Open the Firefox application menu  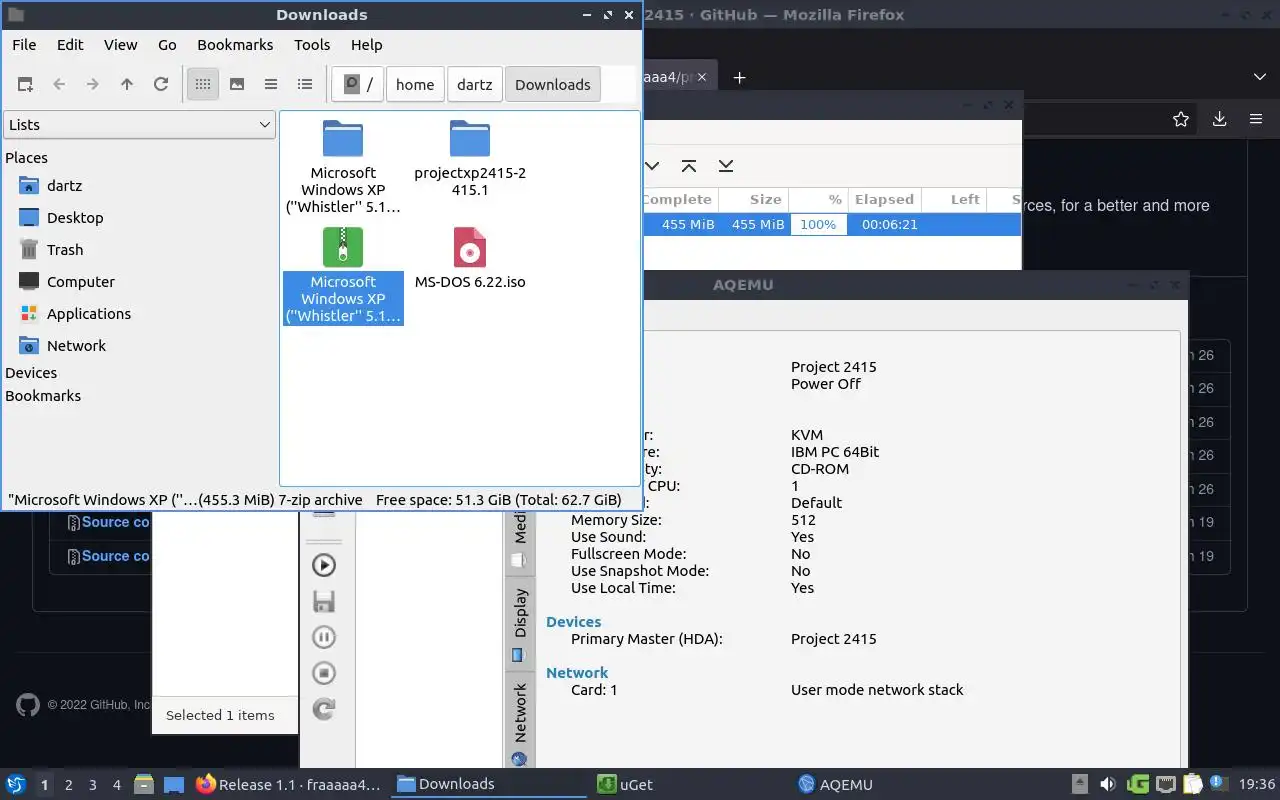(x=1256, y=119)
